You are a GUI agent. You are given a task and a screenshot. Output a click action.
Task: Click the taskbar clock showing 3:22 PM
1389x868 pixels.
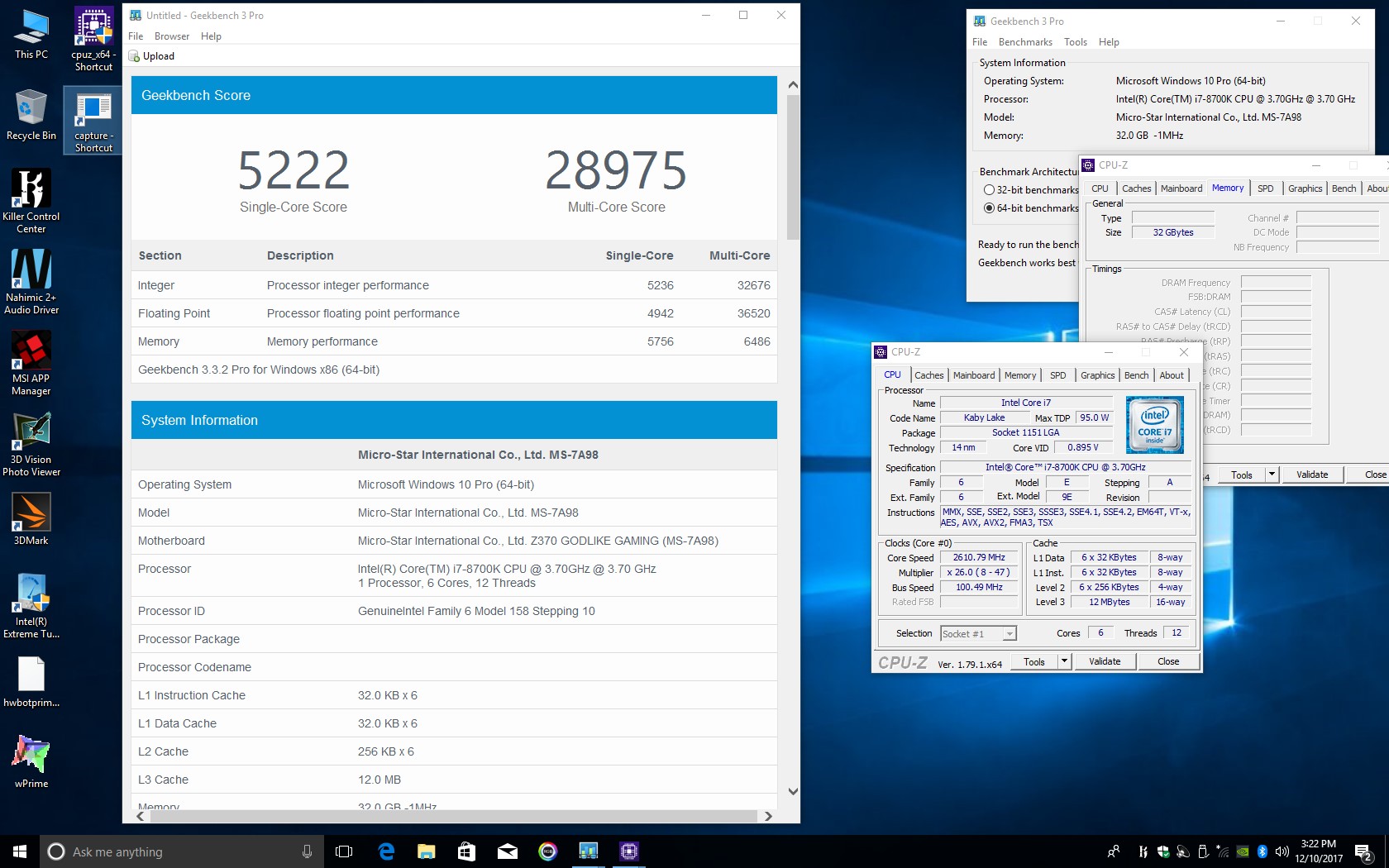point(1318,851)
